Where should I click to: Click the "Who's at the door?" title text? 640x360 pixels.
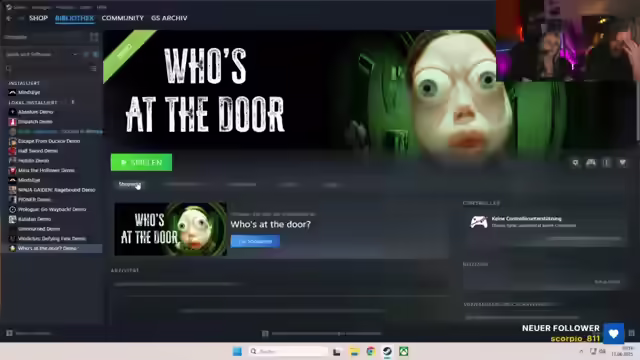tap(271, 224)
